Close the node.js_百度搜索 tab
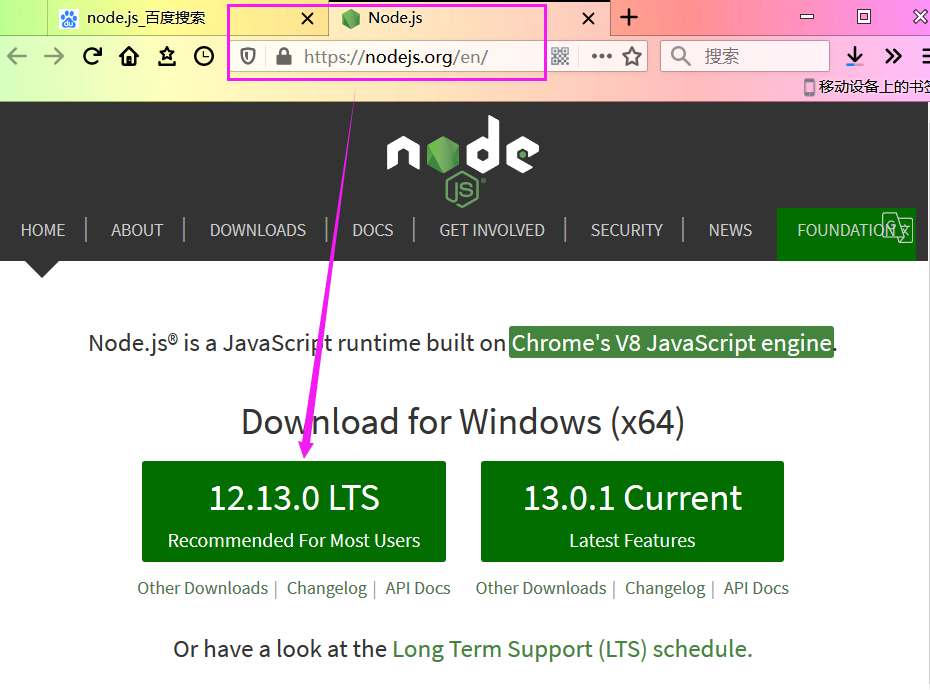The height and width of the screenshot is (690, 930). coord(307,19)
